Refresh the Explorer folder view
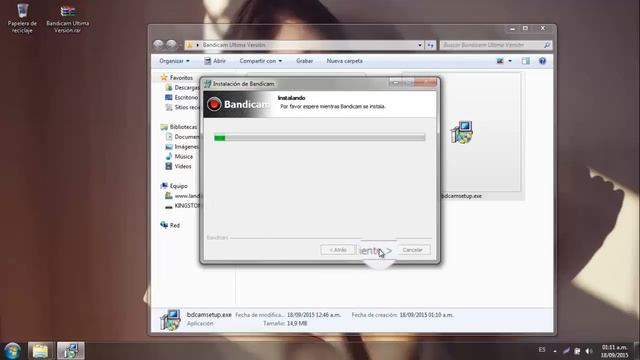This screenshot has height=360, width=640. (431, 45)
